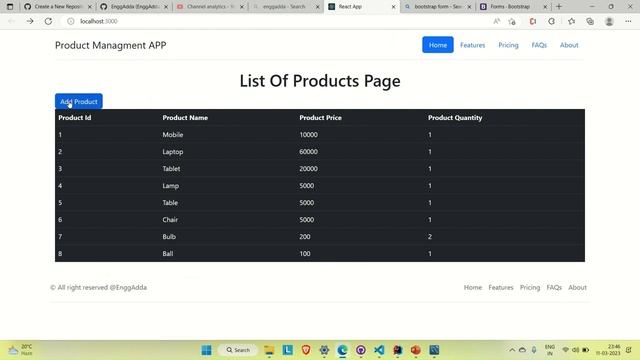
Task: Click the taskbar Search box
Action: [x=238, y=350]
